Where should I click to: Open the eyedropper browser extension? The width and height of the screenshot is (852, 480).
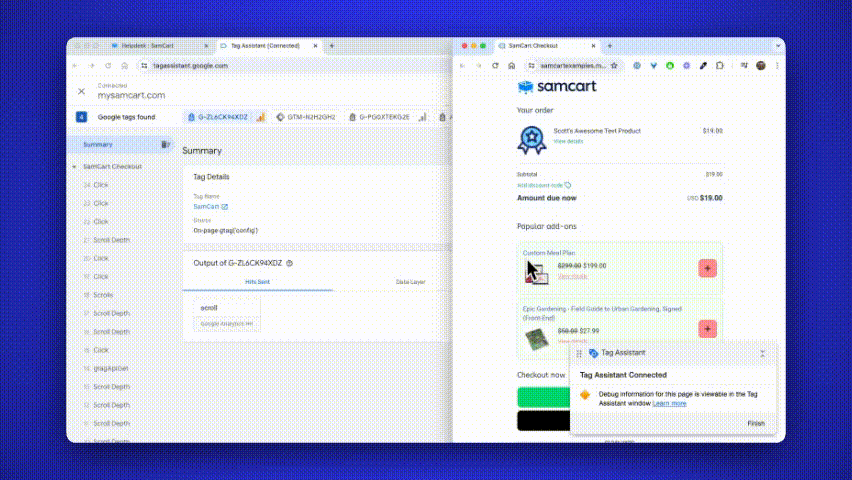(x=703, y=66)
